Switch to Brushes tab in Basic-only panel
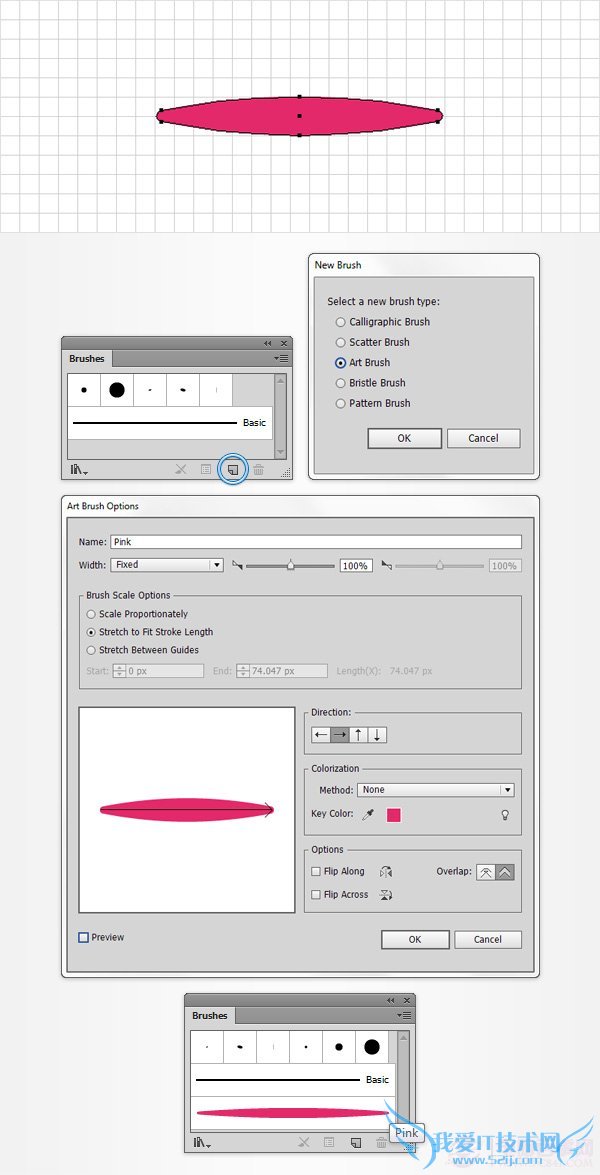600x1175 pixels. [87, 359]
